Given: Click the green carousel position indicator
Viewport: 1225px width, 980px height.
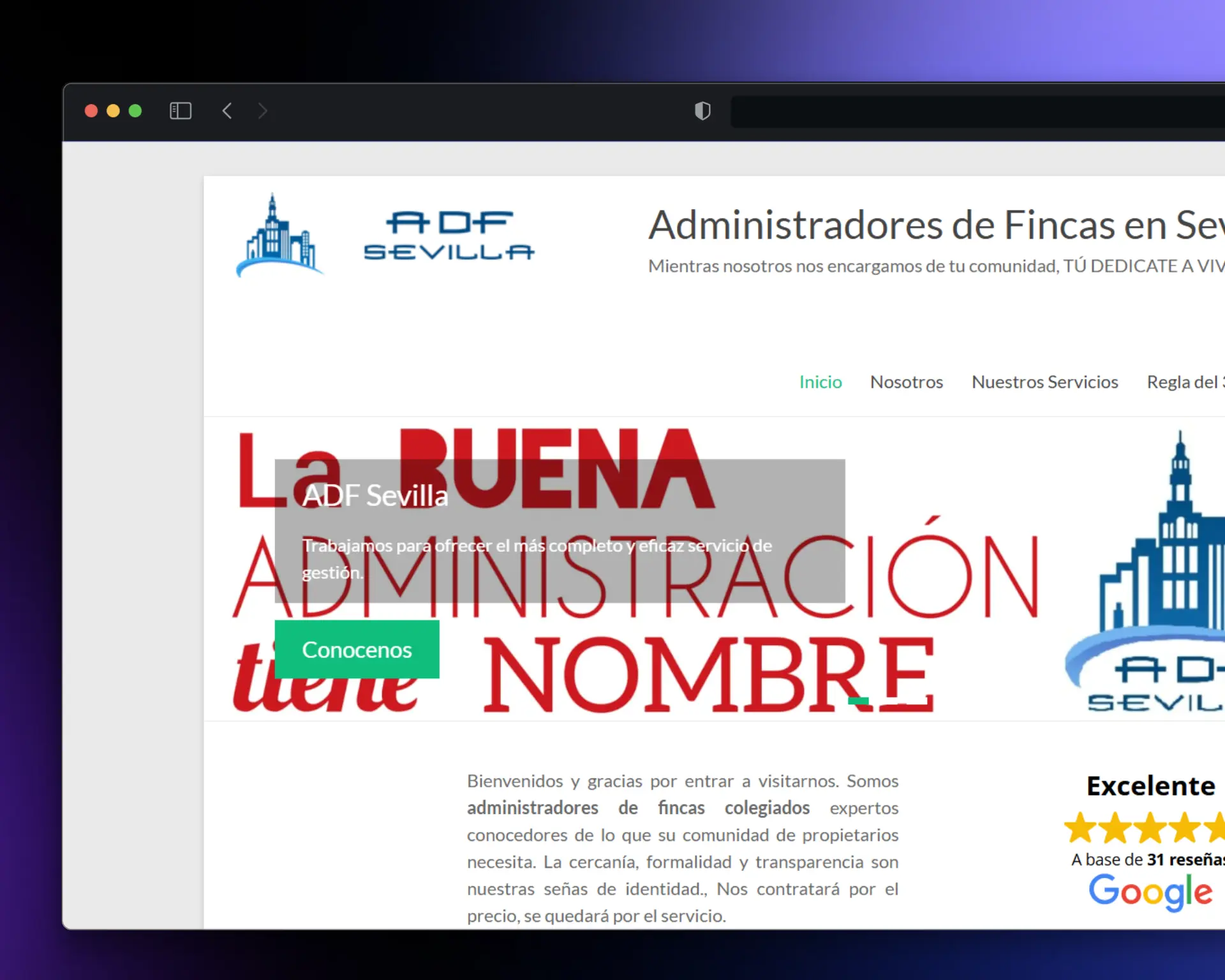Looking at the screenshot, I should point(857,701).
